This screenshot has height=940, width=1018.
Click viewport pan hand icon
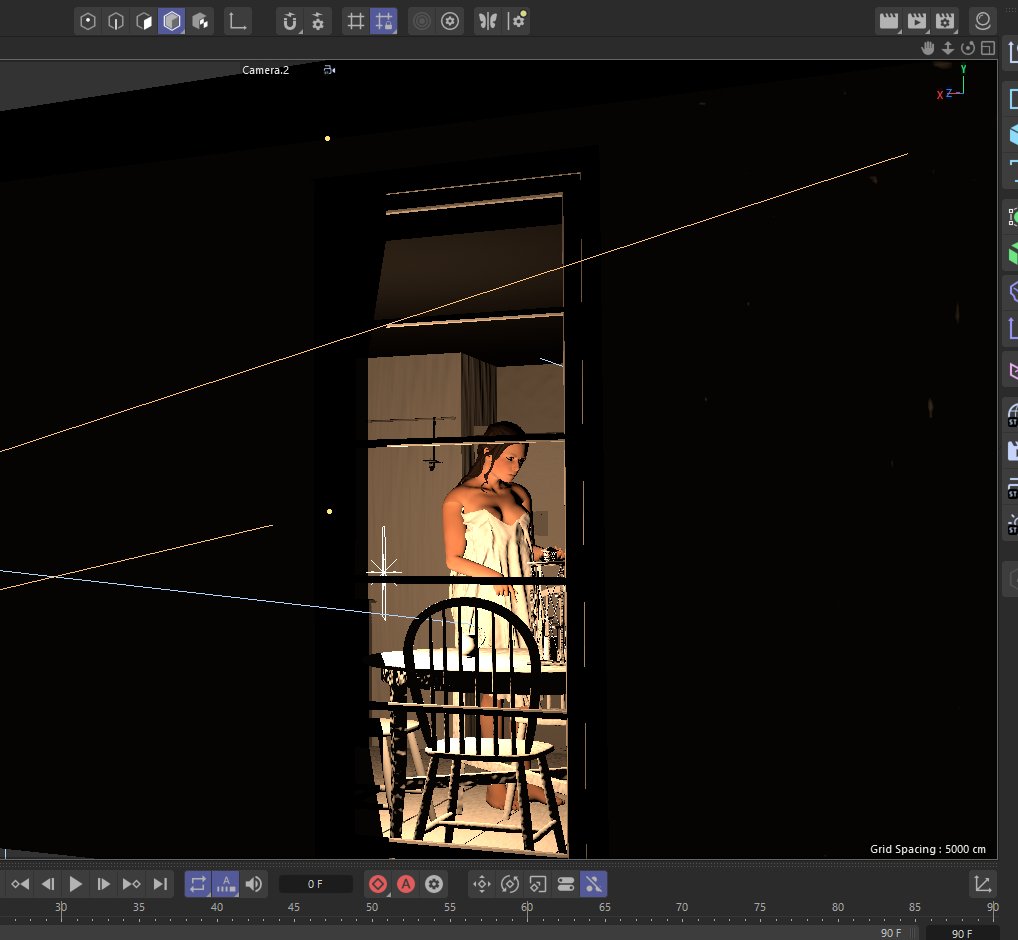click(928, 48)
